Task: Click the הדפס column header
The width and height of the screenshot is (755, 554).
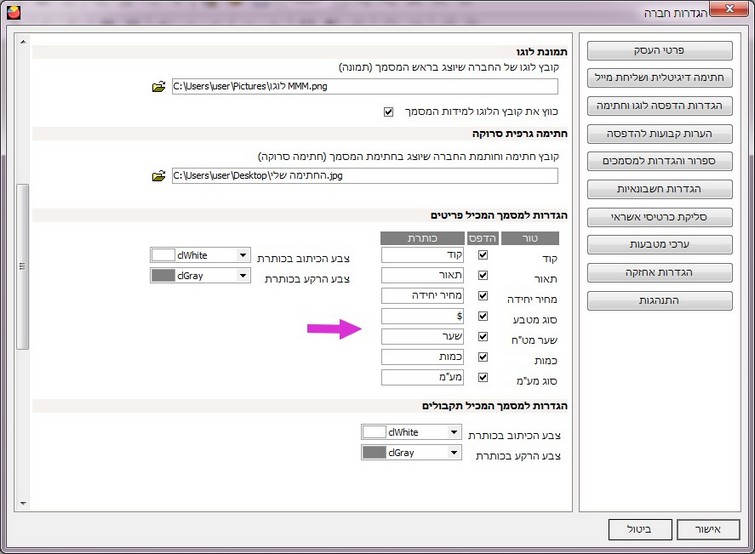Action: click(482, 238)
